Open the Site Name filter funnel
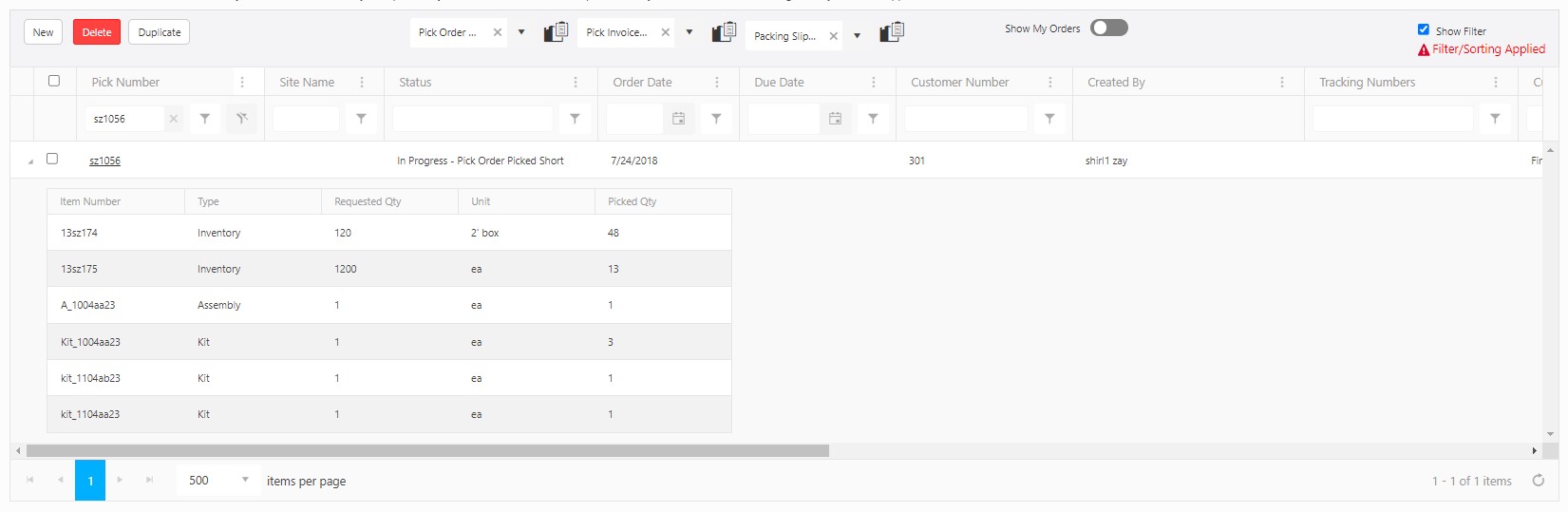Viewport: 1568px width, 512px height. (x=361, y=119)
